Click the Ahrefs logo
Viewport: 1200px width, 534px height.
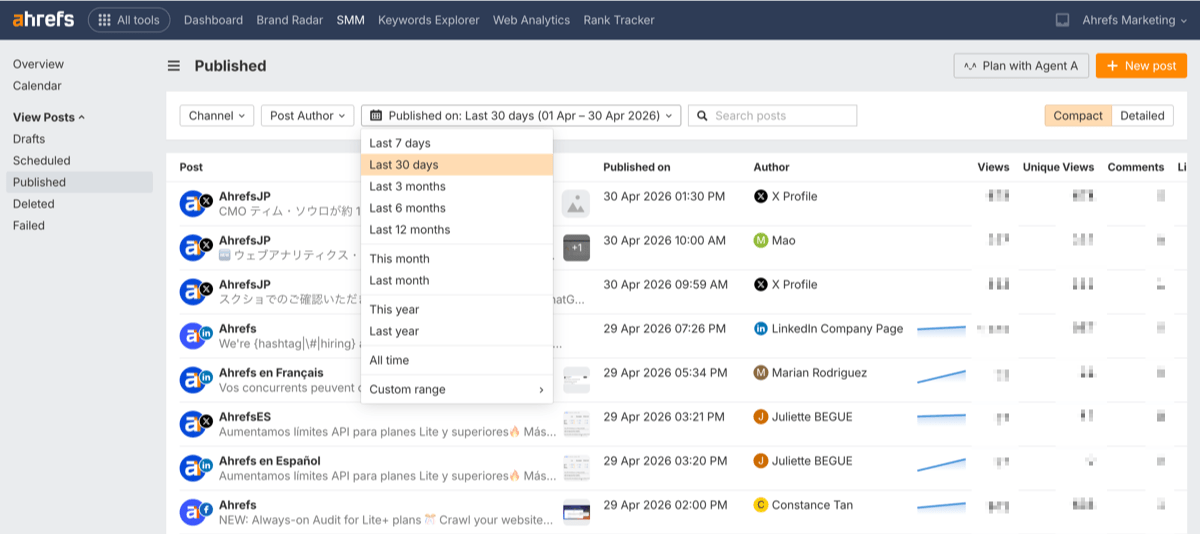coord(45,20)
